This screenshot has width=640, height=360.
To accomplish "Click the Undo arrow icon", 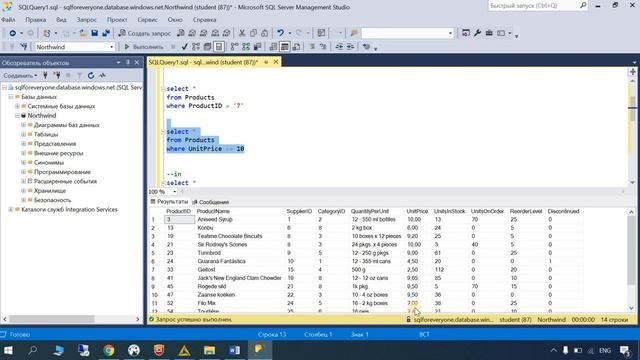I will pos(280,33).
